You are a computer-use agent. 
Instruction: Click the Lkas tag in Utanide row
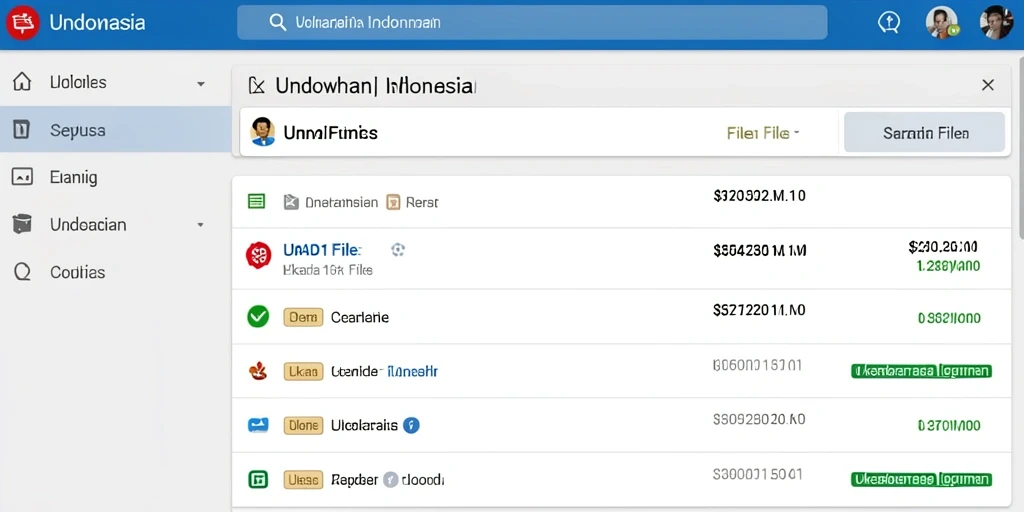303,372
